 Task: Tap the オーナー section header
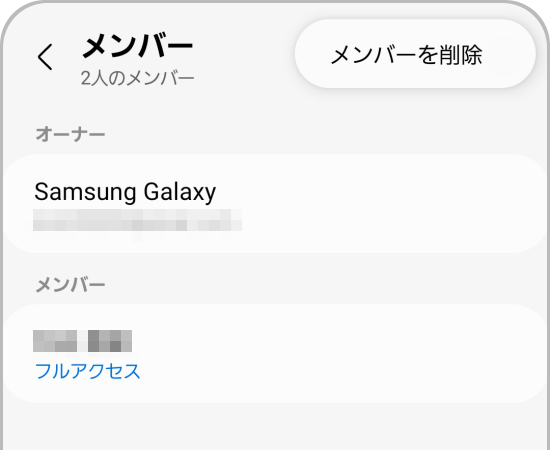pyautogui.click(x=70, y=134)
